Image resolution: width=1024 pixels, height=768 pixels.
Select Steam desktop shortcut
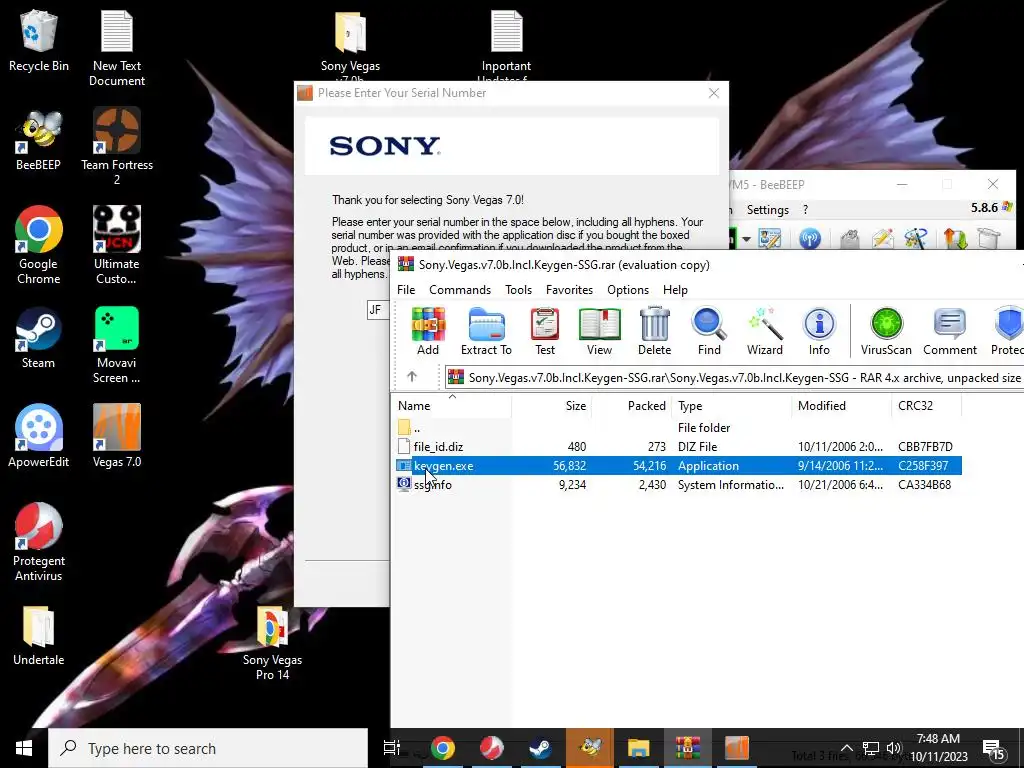click(39, 338)
